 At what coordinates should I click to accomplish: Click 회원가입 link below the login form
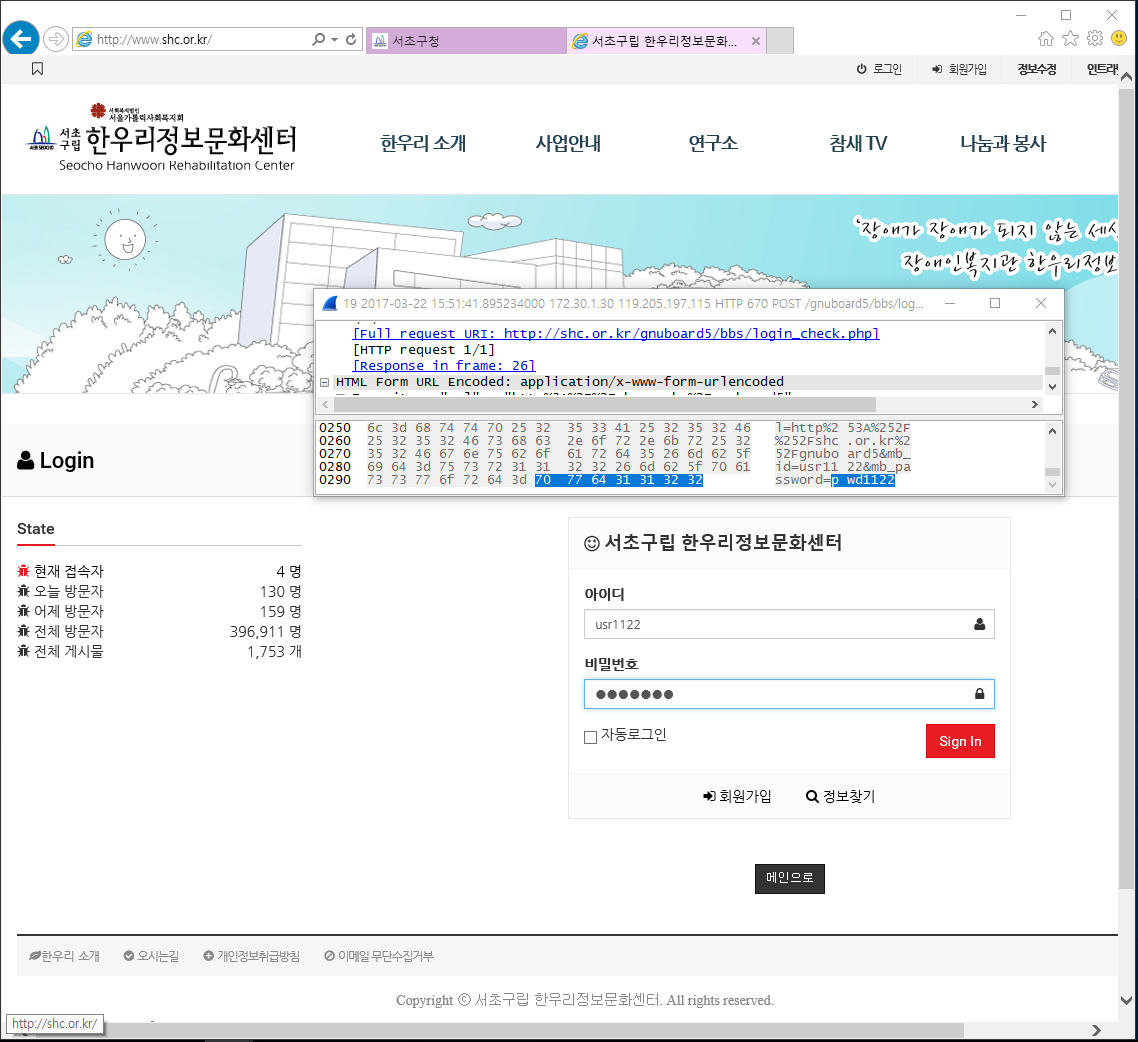[737, 796]
